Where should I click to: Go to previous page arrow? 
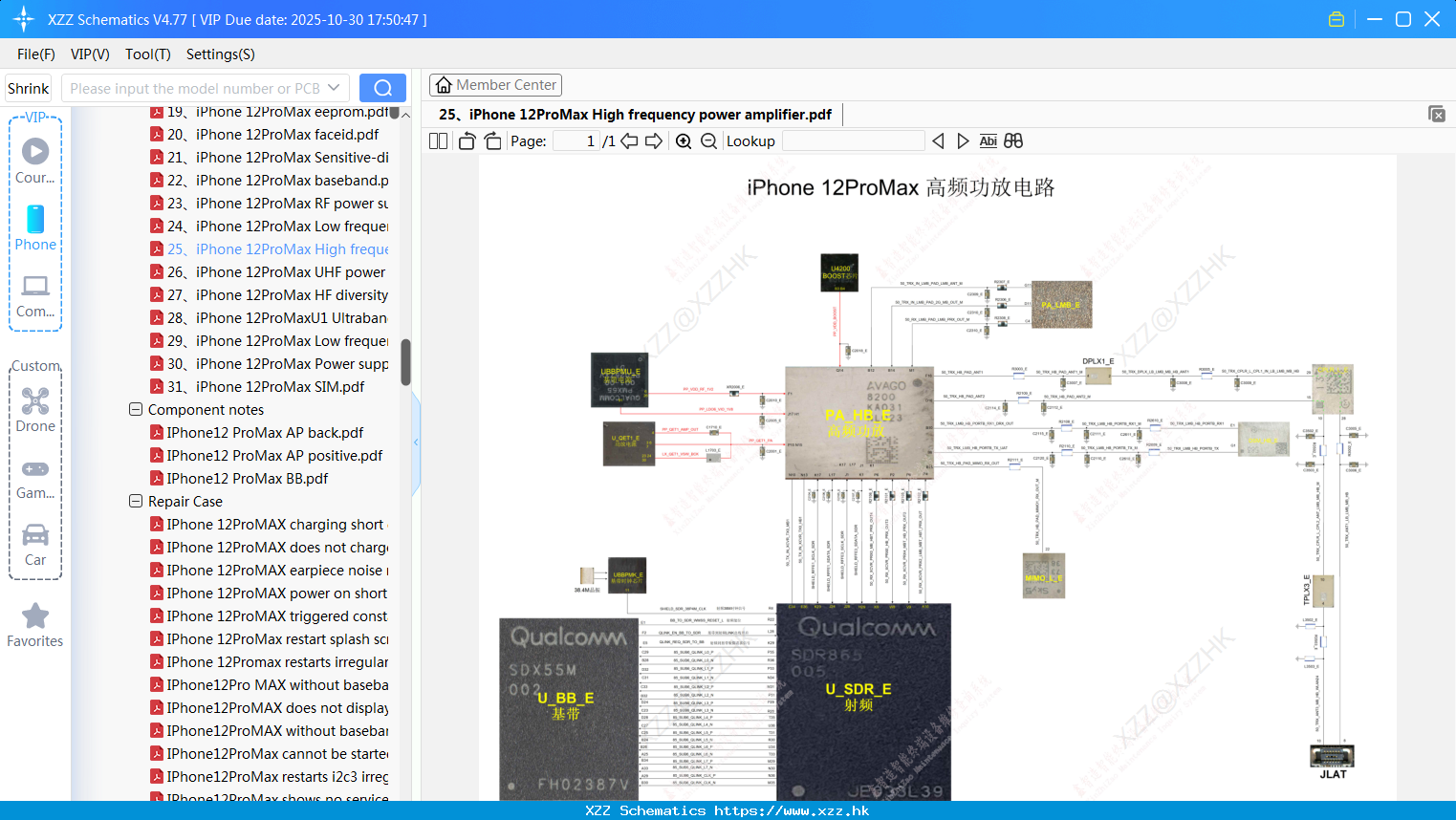[629, 140]
